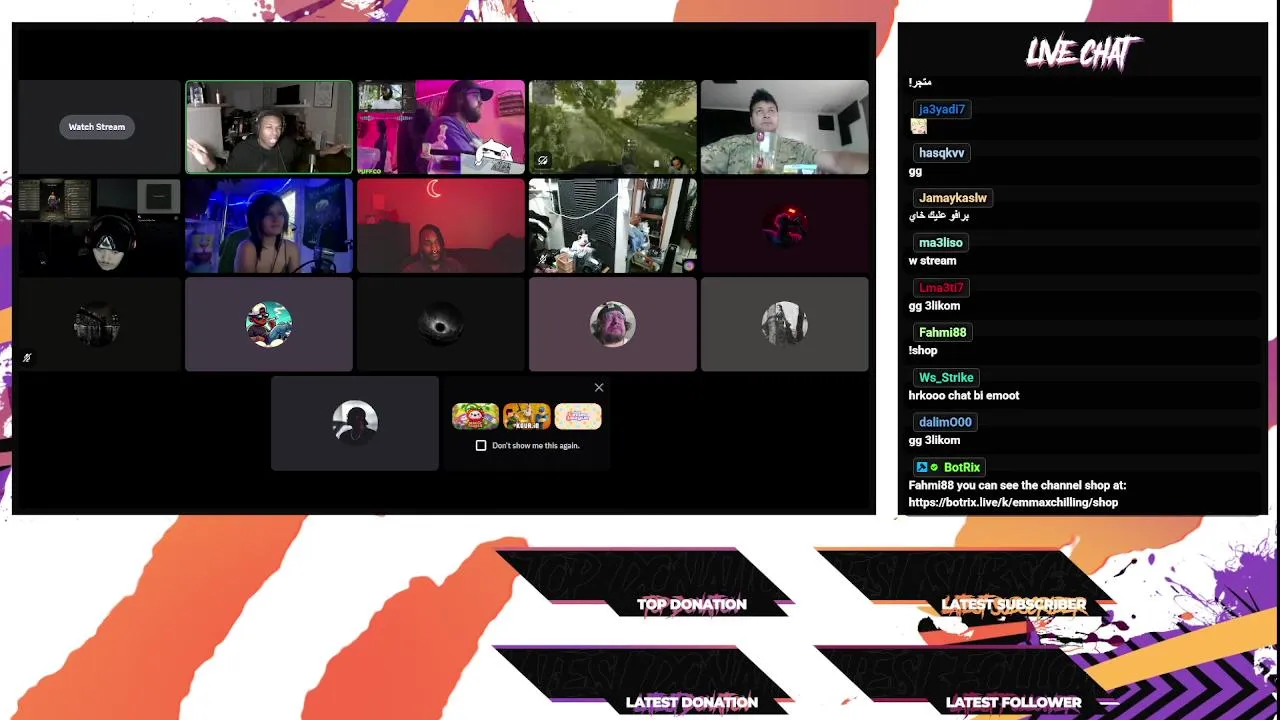Open the pastel pink game icon in the popup

[x=578, y=416]
